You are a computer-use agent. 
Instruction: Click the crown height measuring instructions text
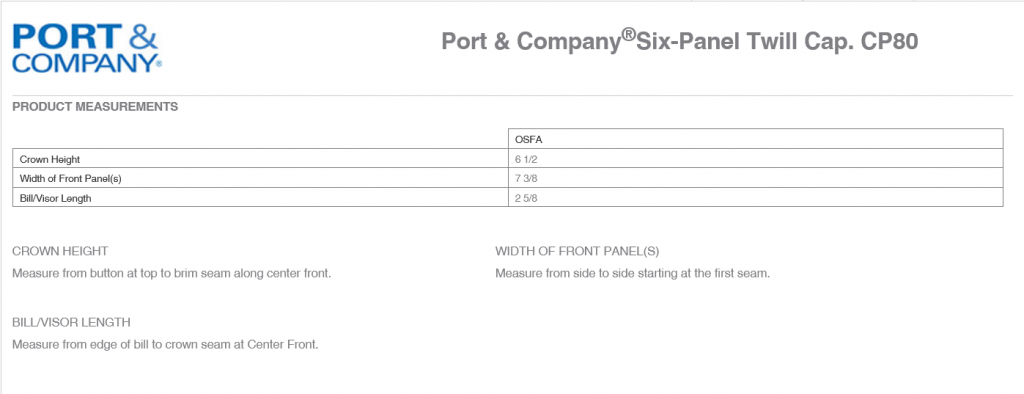click(172, 273)
